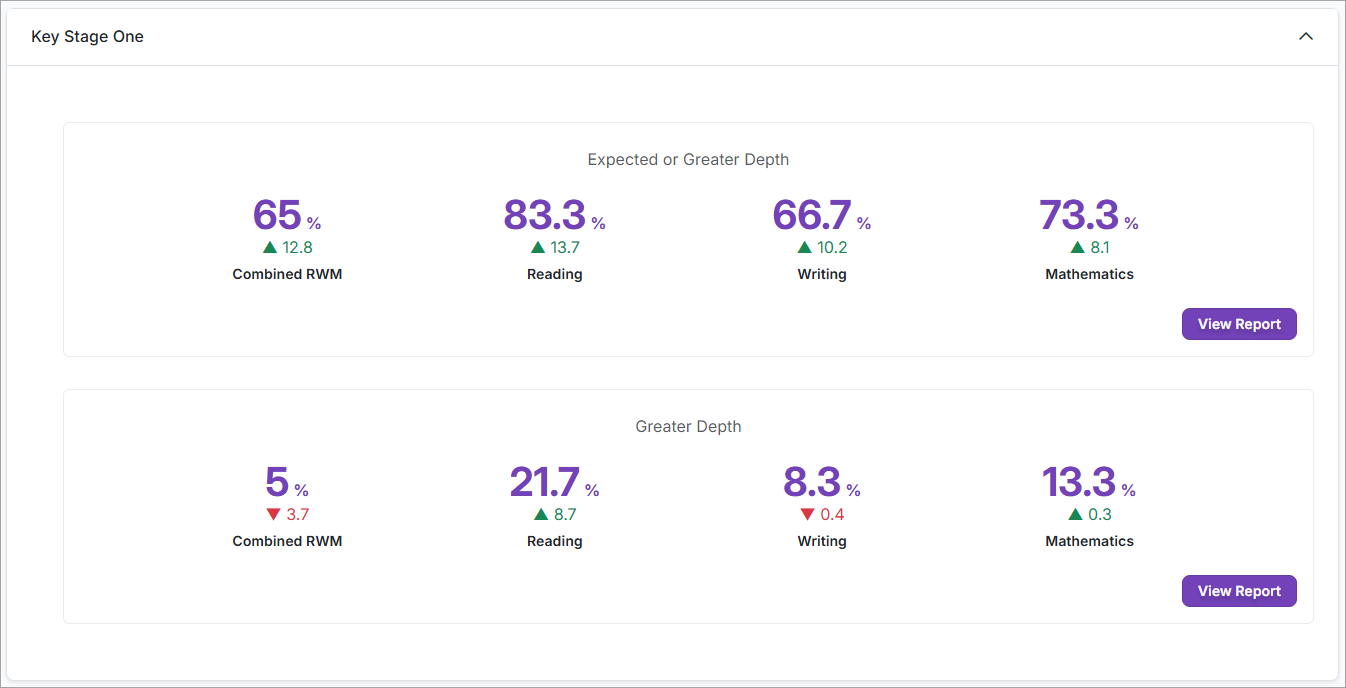
Task: Click the red down arrow beside 3.7
Action: coord(273,515)
